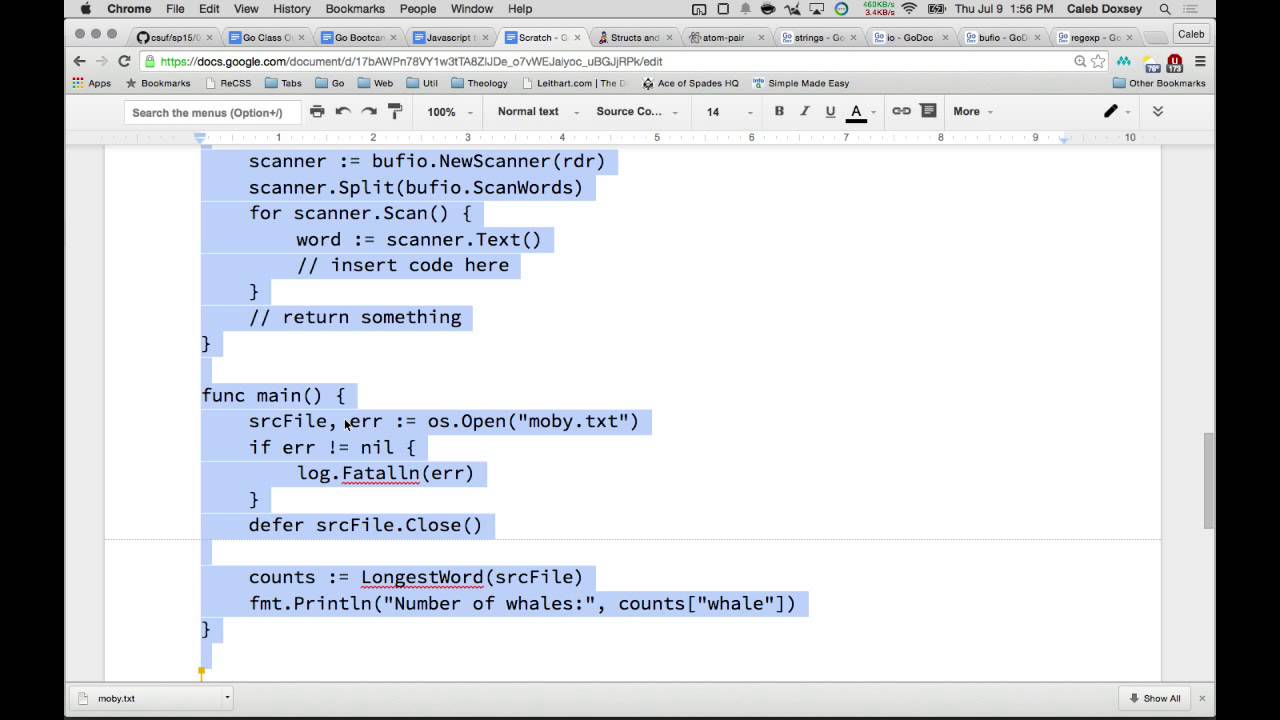The width and height of the screenshot is (1280, 720).
Task: Open the font size 14 dropdown
Action: 729,112
